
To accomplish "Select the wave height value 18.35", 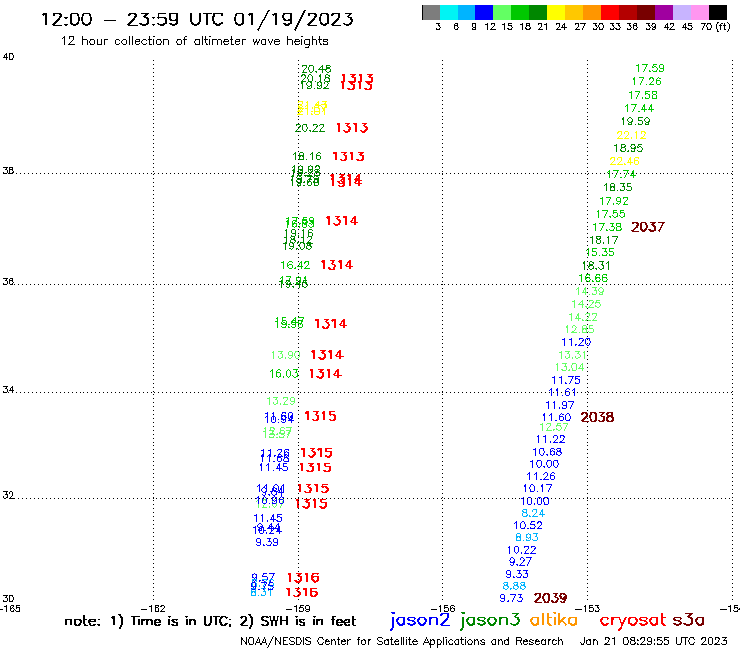I will [618, 187].
